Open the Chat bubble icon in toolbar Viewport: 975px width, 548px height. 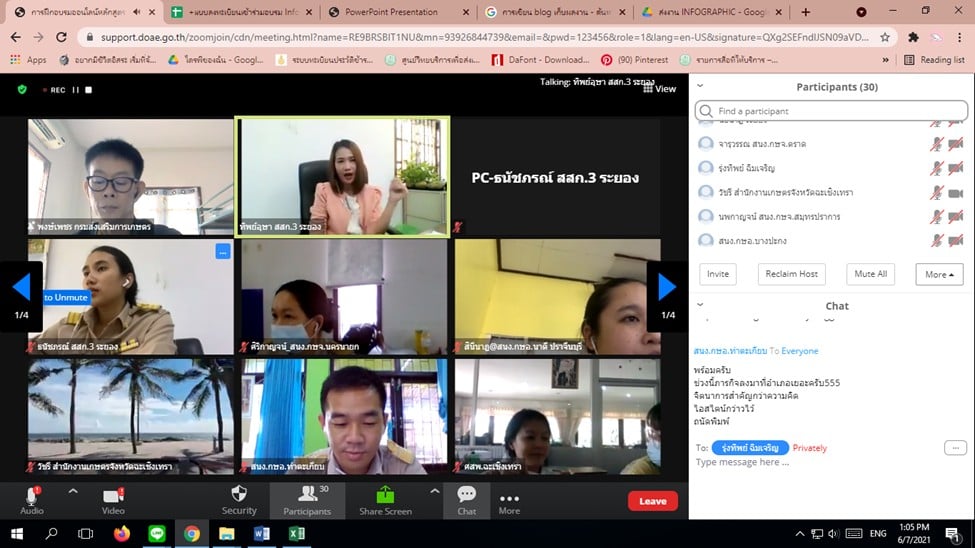(x=467, y=495)
